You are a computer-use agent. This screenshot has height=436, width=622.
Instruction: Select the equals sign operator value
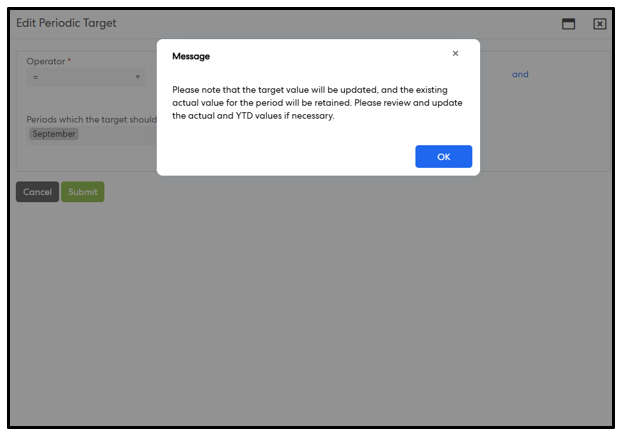coord(36,77)
